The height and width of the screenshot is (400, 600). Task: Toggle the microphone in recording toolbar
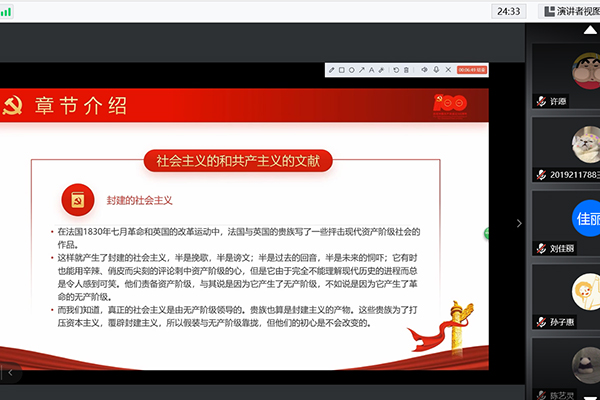click(x=436, y=70)
